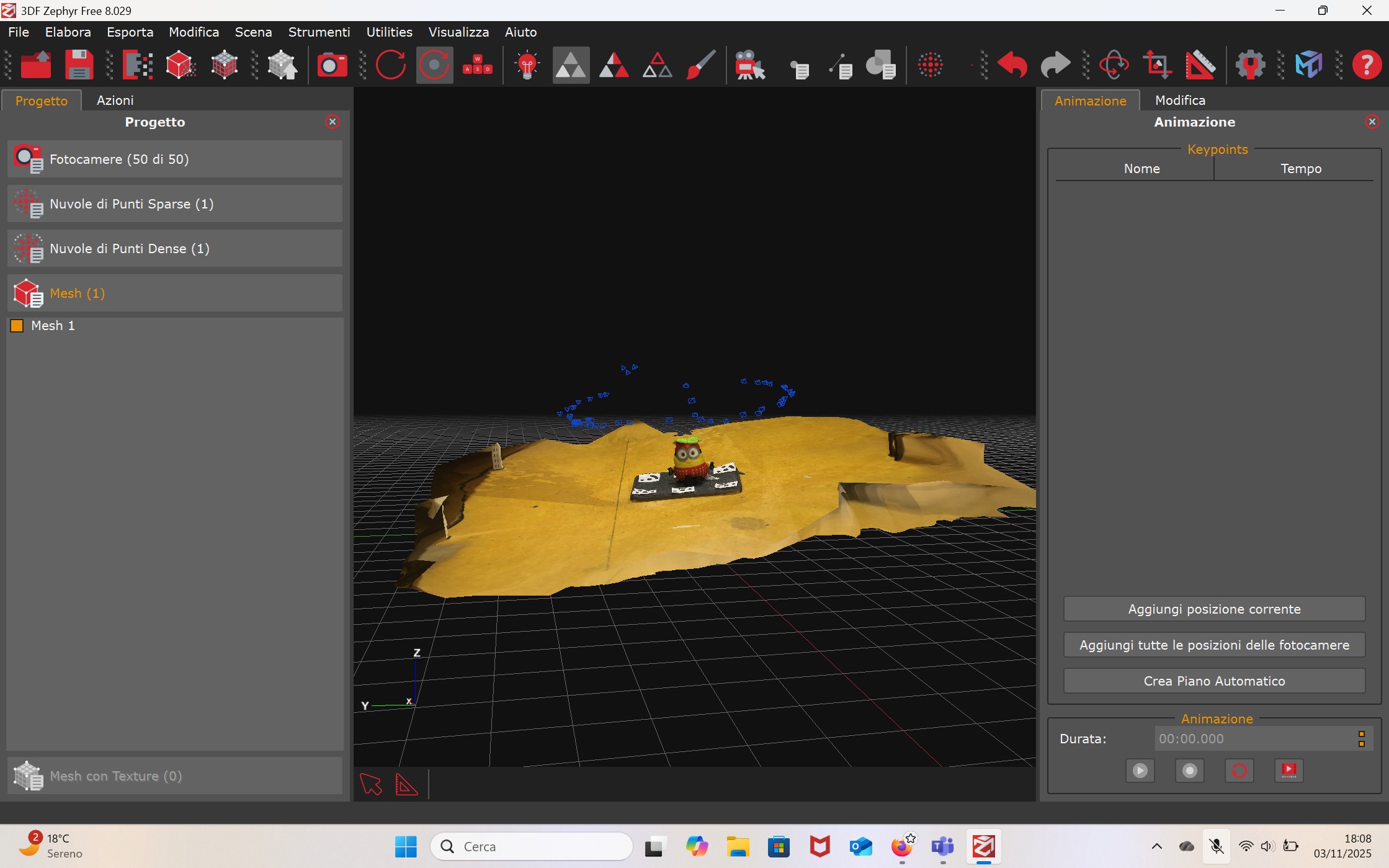Viewport: 1389px width, 868px height.
Task: Toggle the orbit-with-pivot camera mode
Action: click(434, 65)
